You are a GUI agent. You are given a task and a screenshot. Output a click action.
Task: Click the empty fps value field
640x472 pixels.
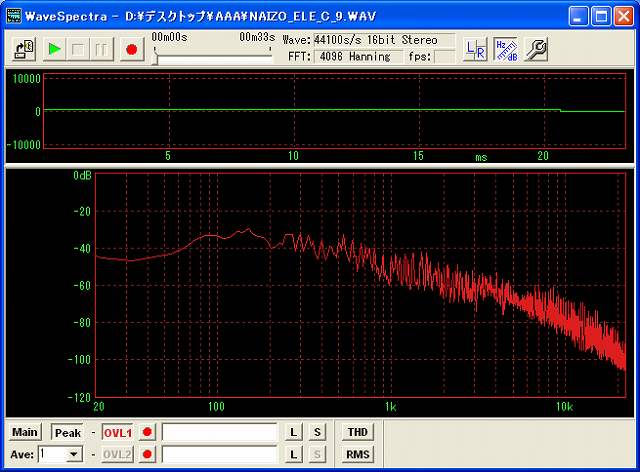[444, 56]
